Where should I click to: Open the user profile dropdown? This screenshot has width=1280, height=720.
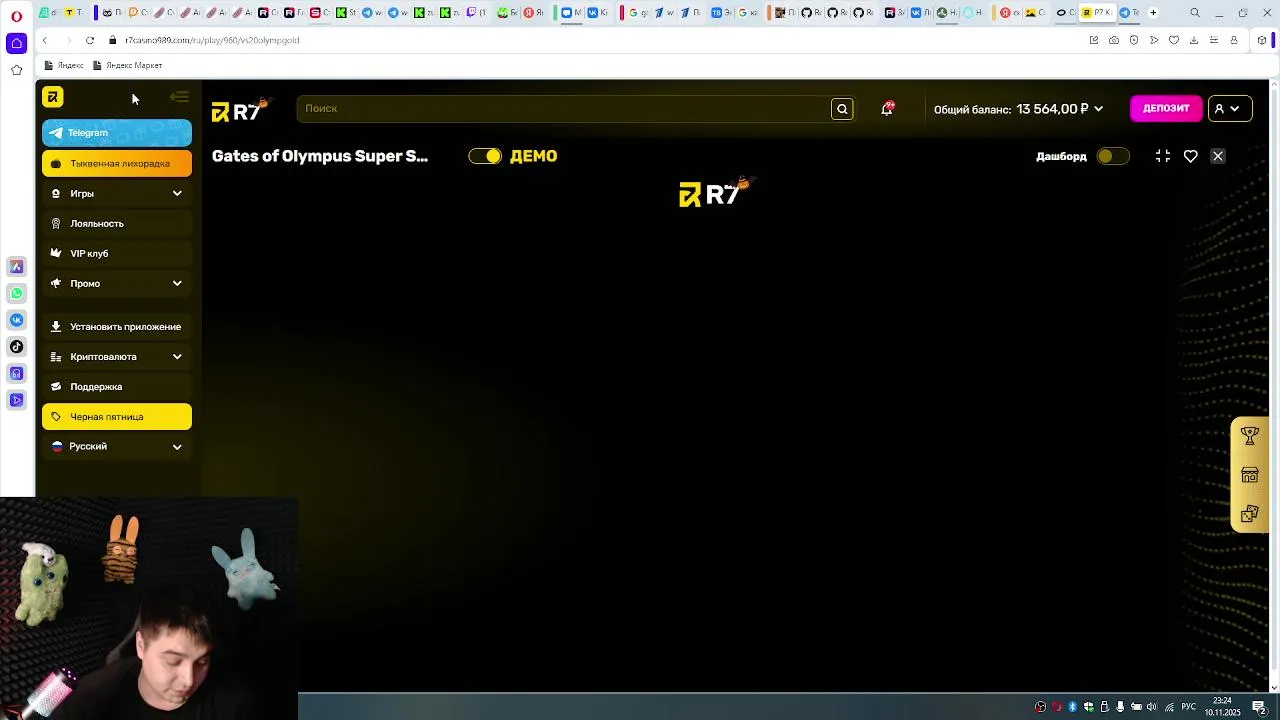pos(1230,108)
